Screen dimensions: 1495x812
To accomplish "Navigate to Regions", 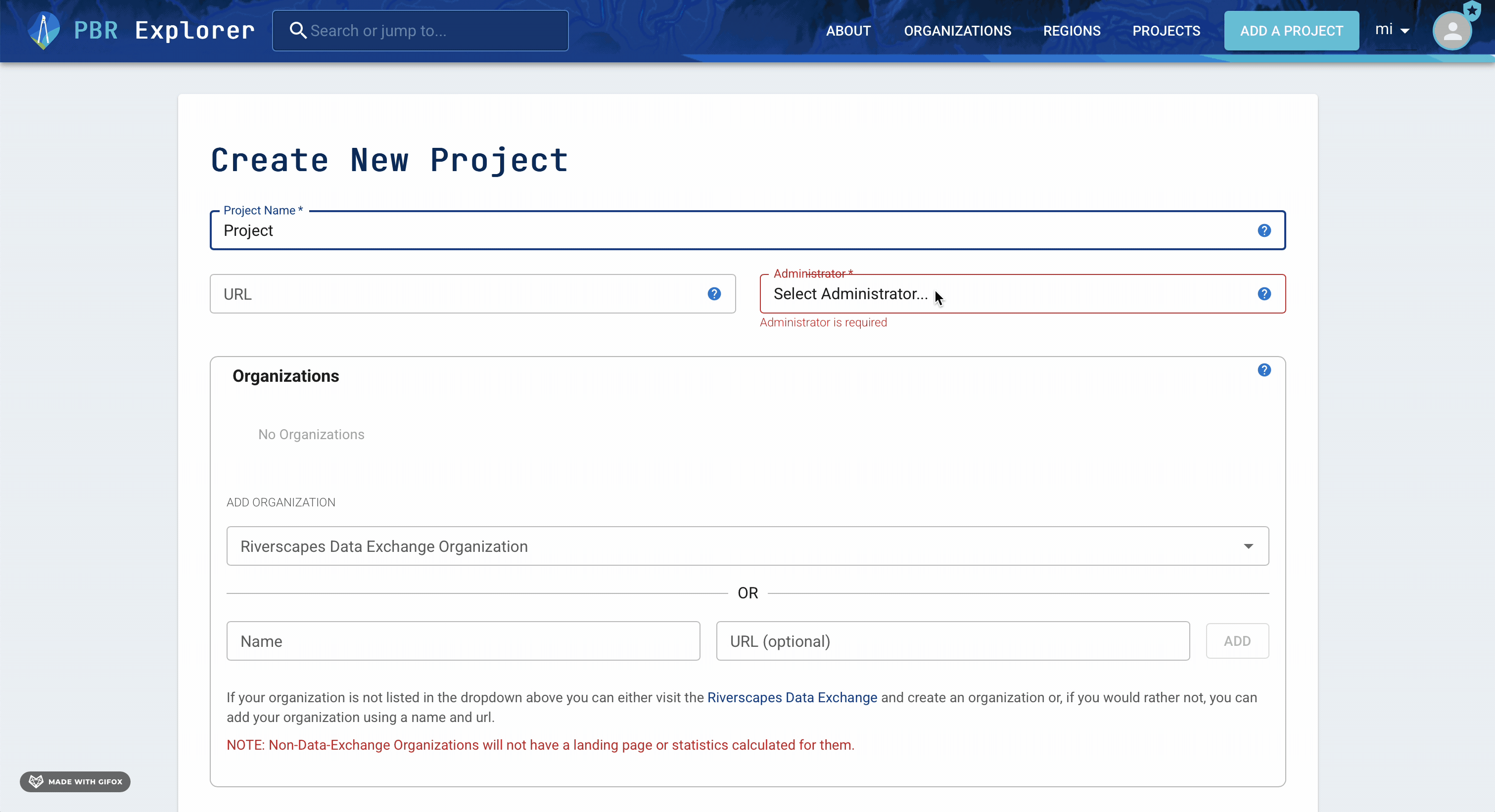I will tap(1072, 31).
